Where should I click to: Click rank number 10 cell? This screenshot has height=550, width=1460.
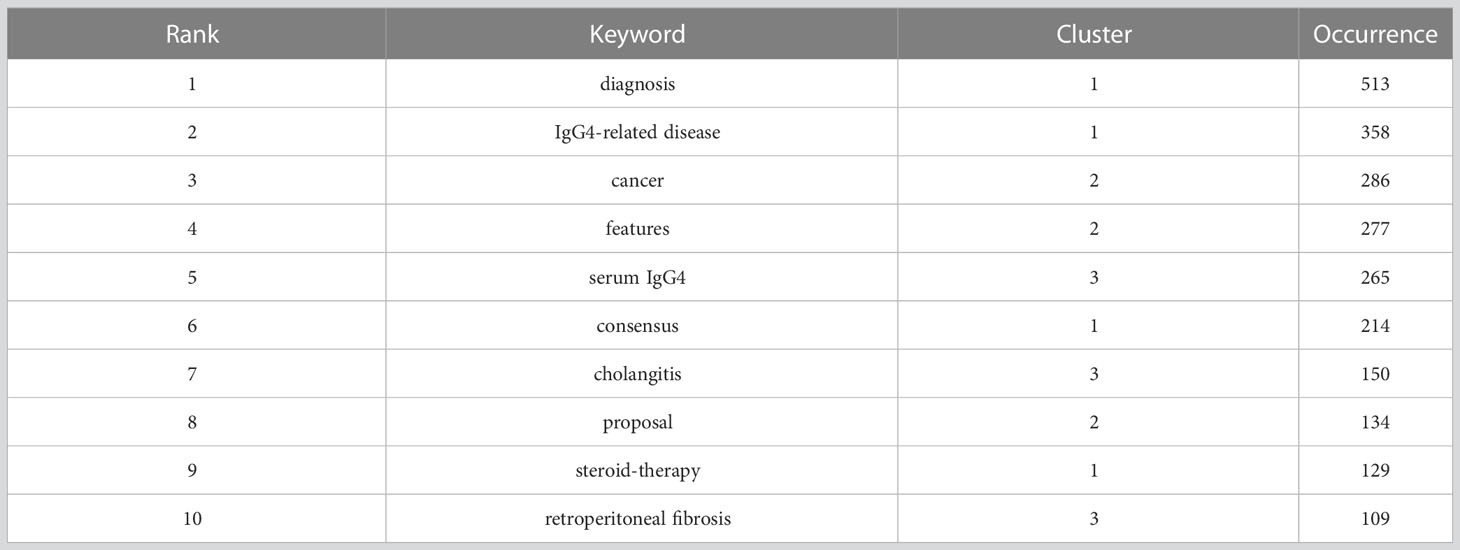pyautogui.click(x=192, y=519)
